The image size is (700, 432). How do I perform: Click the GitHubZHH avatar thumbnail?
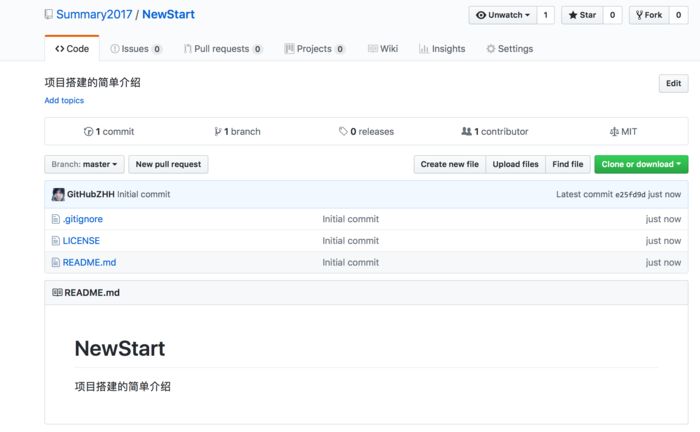click(x=58, y=194)
